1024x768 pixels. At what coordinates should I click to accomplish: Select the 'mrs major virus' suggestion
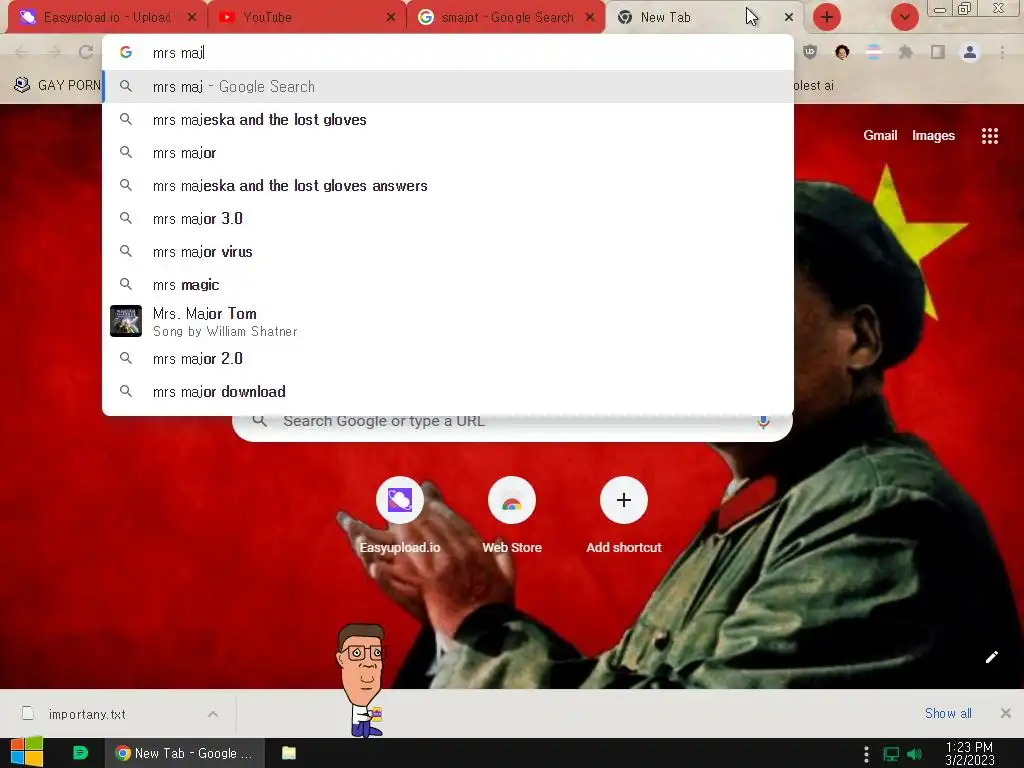[x=448, y=251]
